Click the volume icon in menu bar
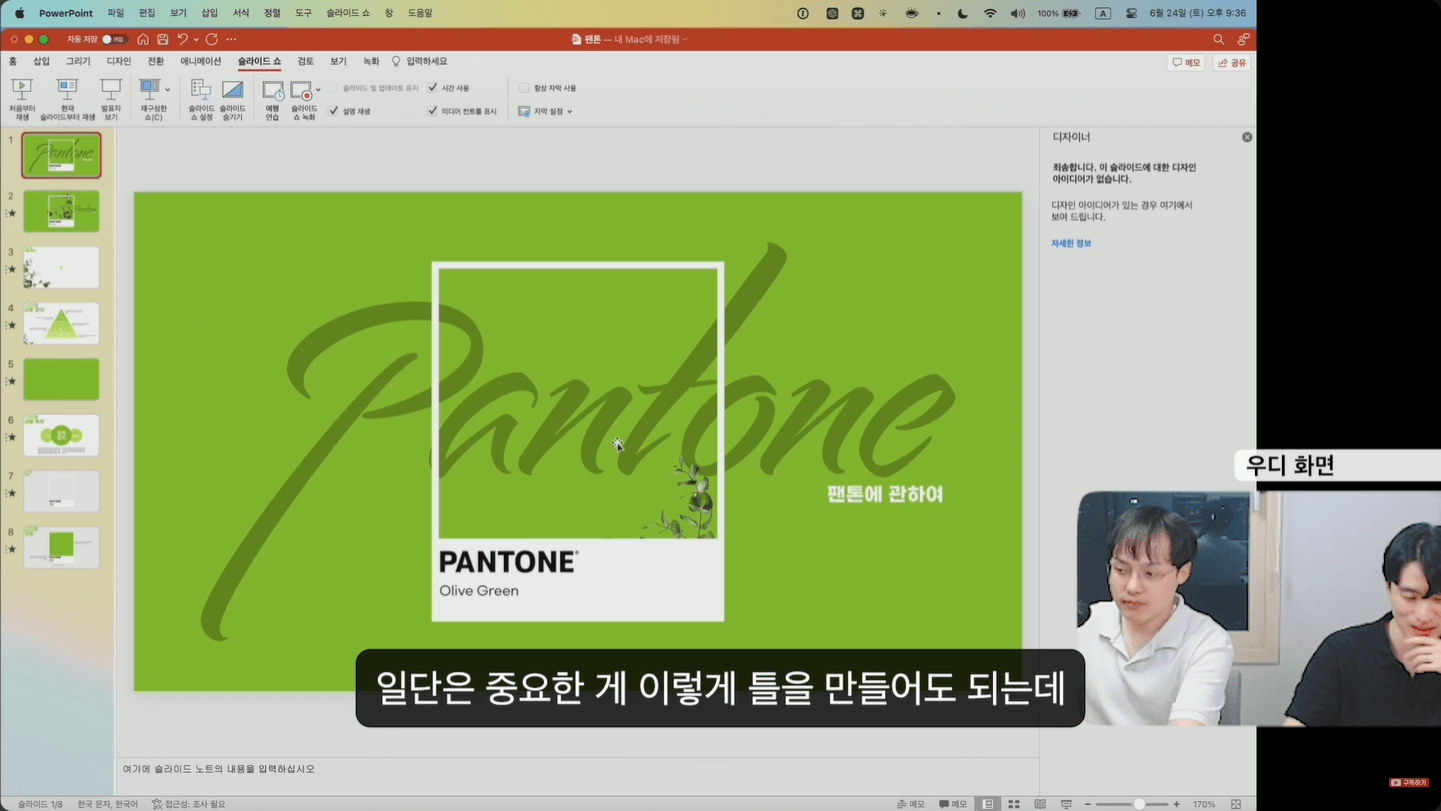This screenshot has width=1441, height=811. click(x=1017, y=13)
